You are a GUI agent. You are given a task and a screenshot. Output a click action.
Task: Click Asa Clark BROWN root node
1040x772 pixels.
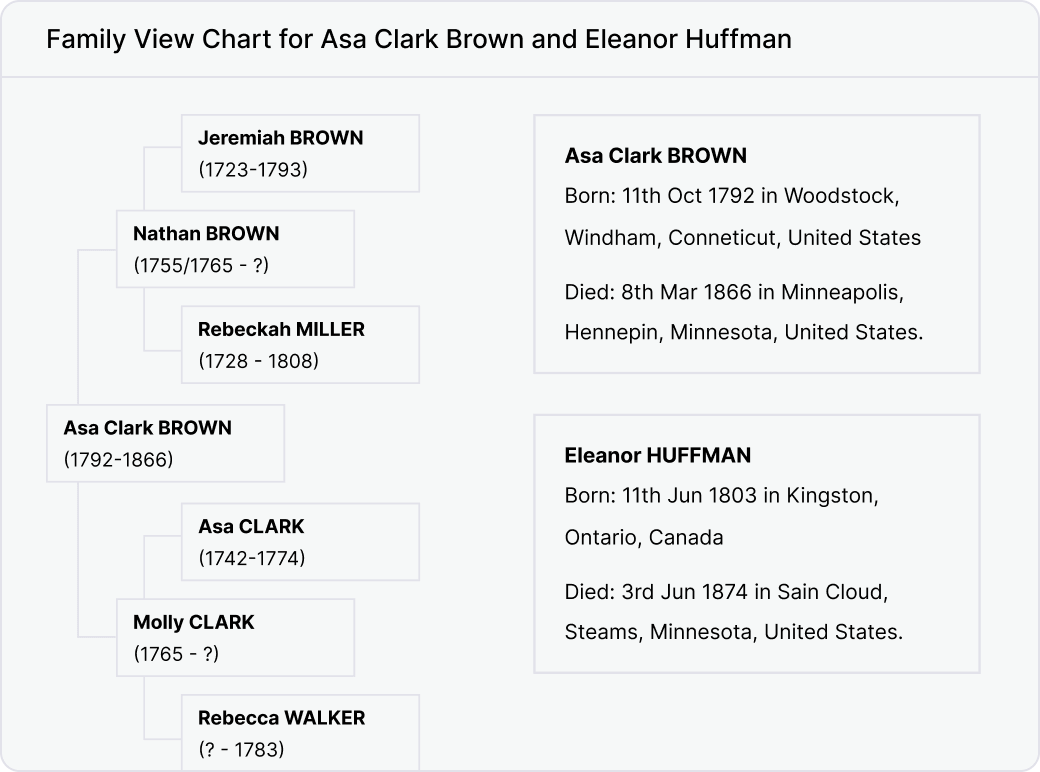click(x=165, y=443)
